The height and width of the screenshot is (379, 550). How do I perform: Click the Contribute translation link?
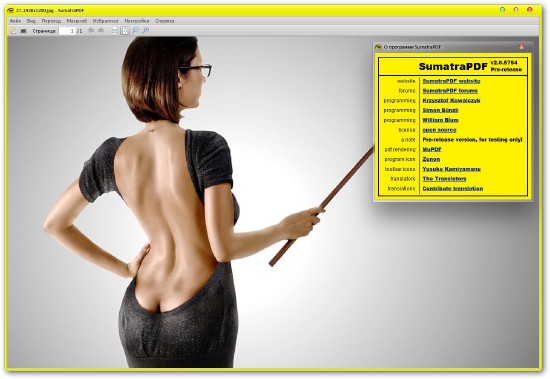[x=452, y=188]
